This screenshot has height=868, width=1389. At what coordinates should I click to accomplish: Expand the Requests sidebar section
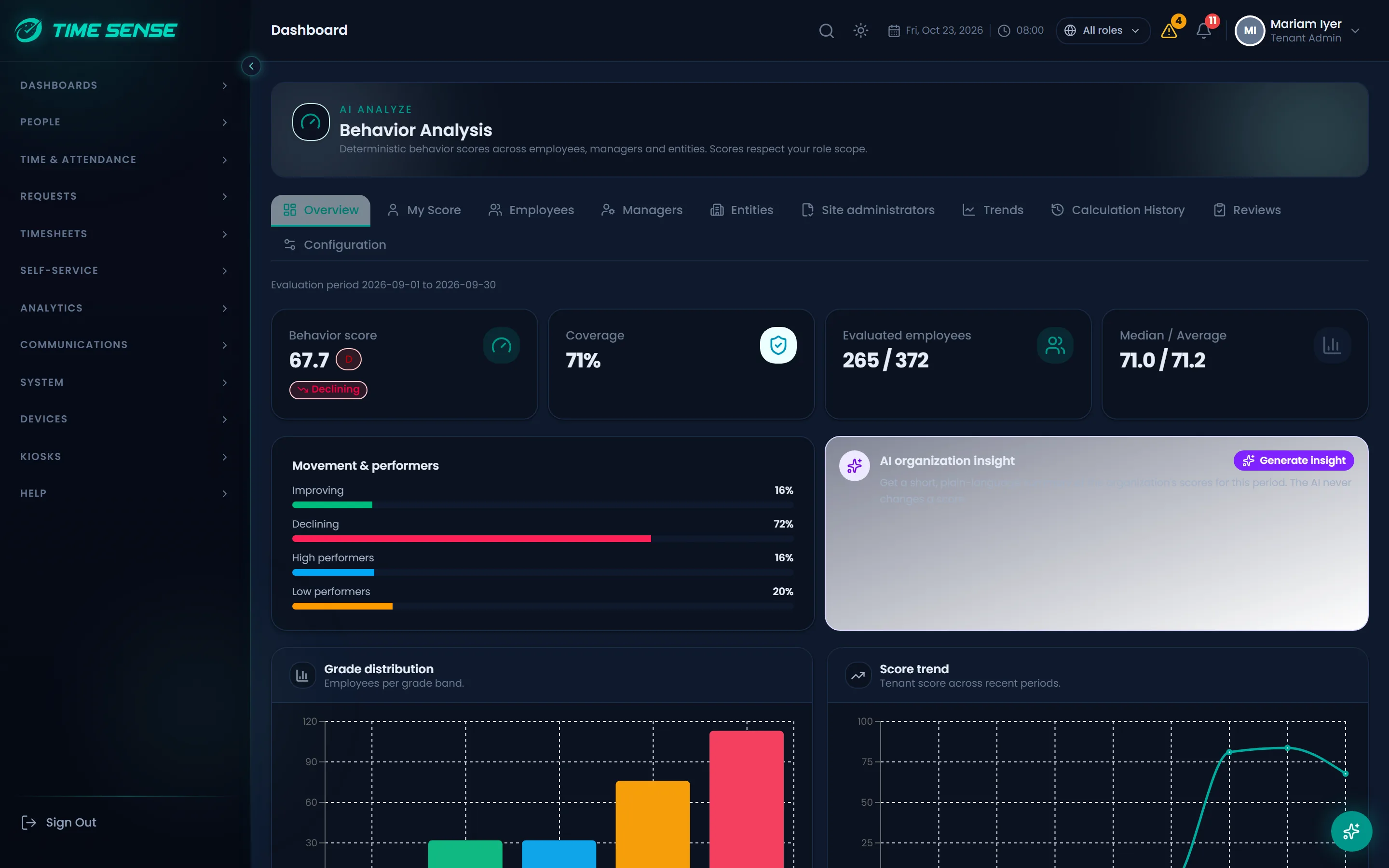point(124,196)
